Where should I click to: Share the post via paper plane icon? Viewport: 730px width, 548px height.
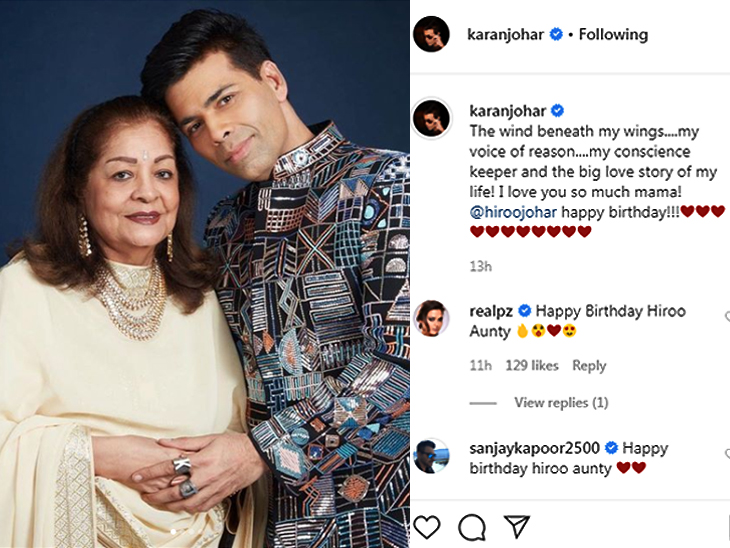tap(516, 527)
